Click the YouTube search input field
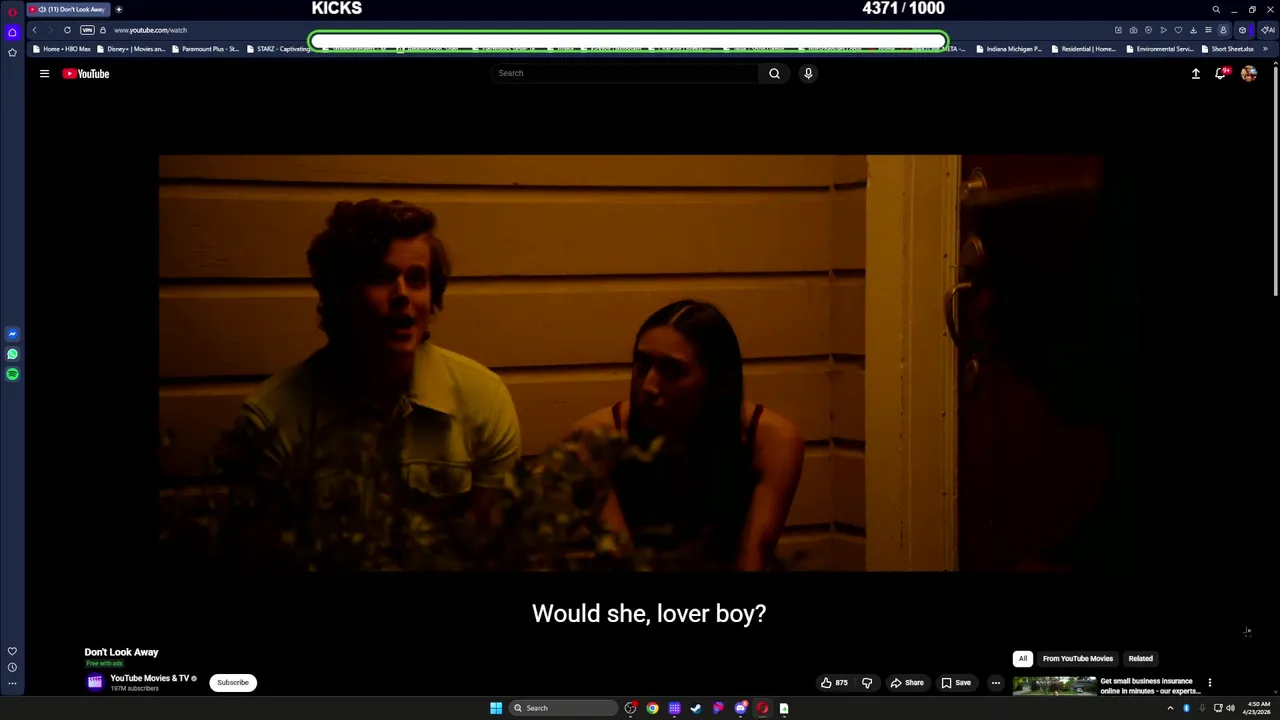 point(625,73)
